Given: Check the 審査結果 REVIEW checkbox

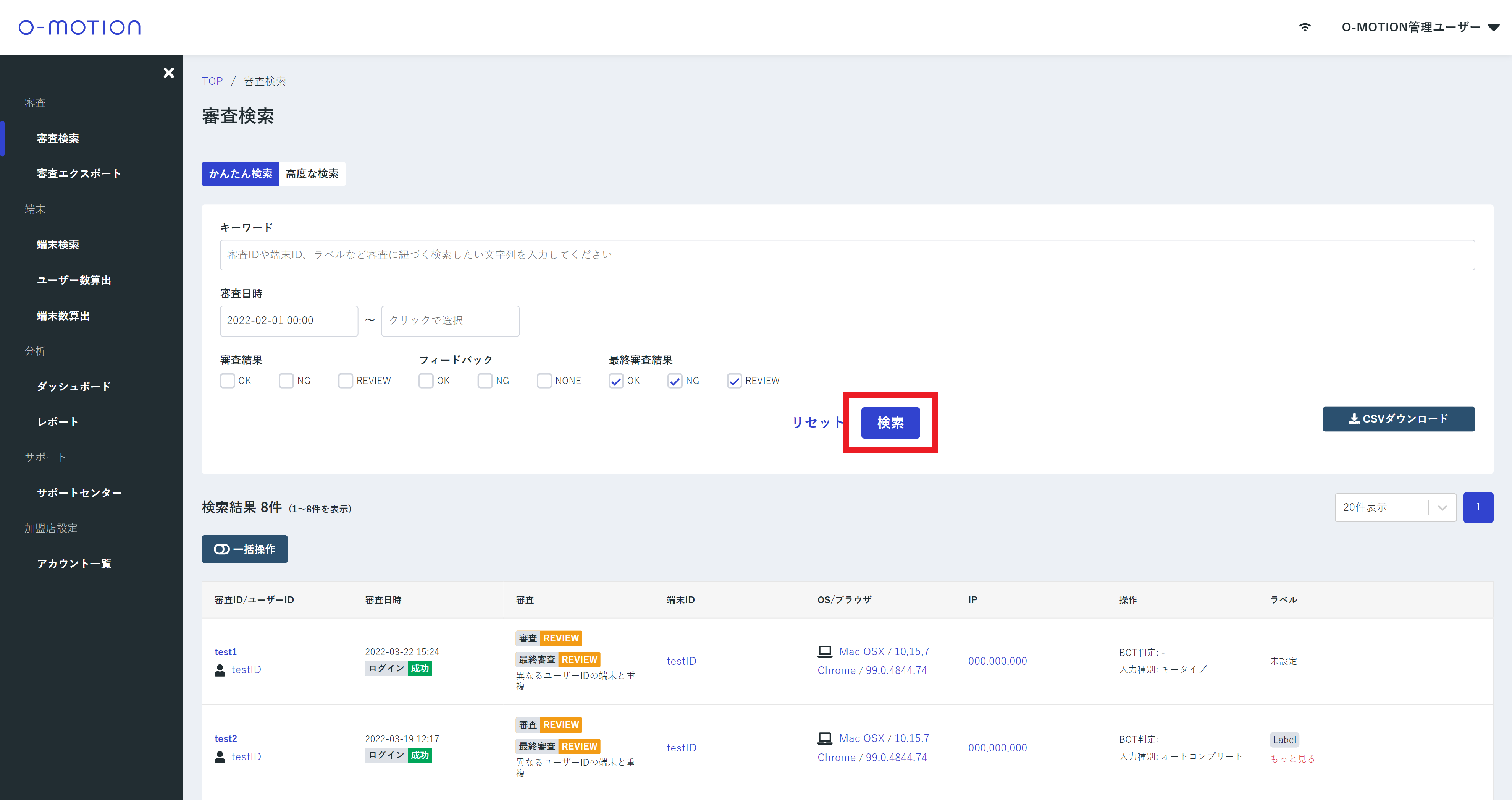Looking at the screenshot, I should [345, 381].
